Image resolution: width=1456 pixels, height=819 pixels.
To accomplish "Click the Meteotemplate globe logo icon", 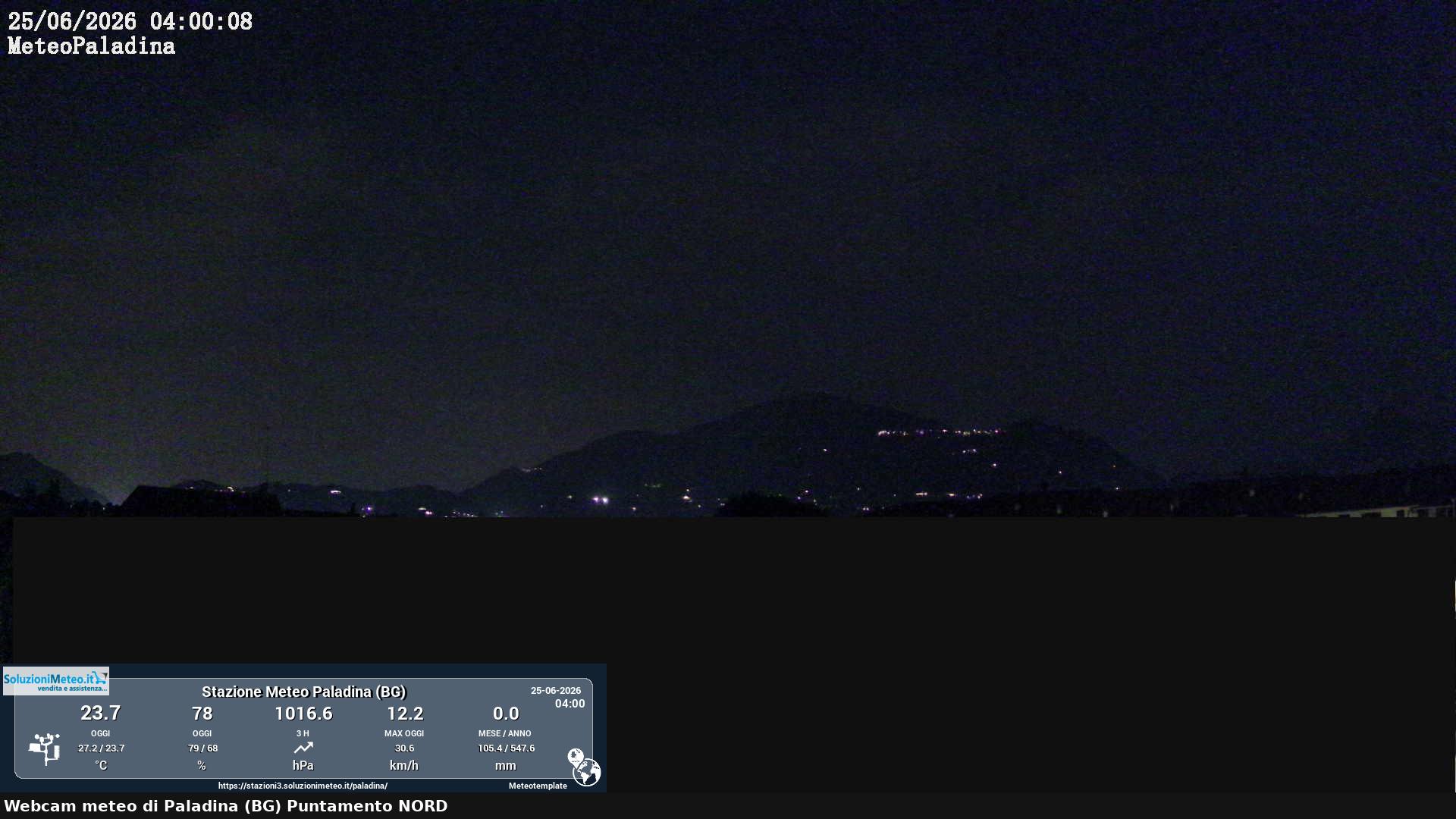I will click(585, 767).
